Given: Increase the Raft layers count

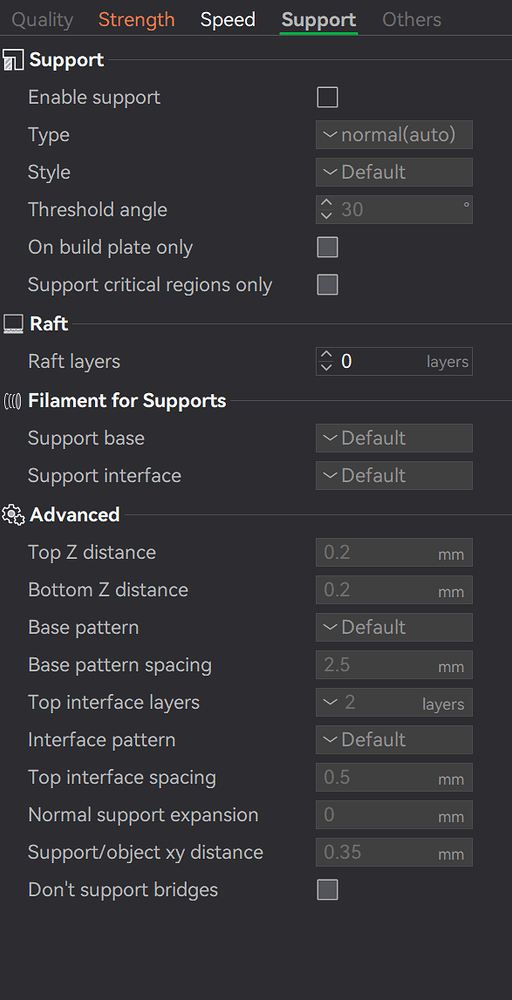Looking at the screenshot, I should (327, 355).
